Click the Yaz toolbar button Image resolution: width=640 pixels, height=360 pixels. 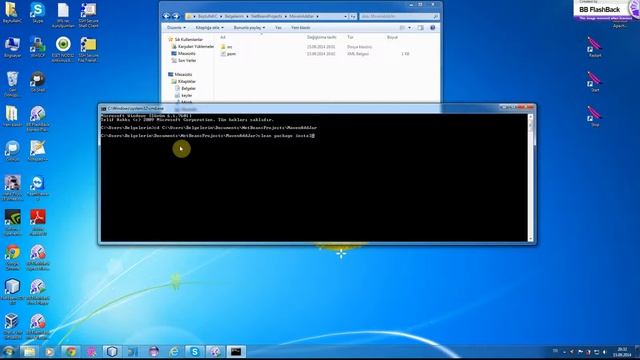(x=278, y=28)
